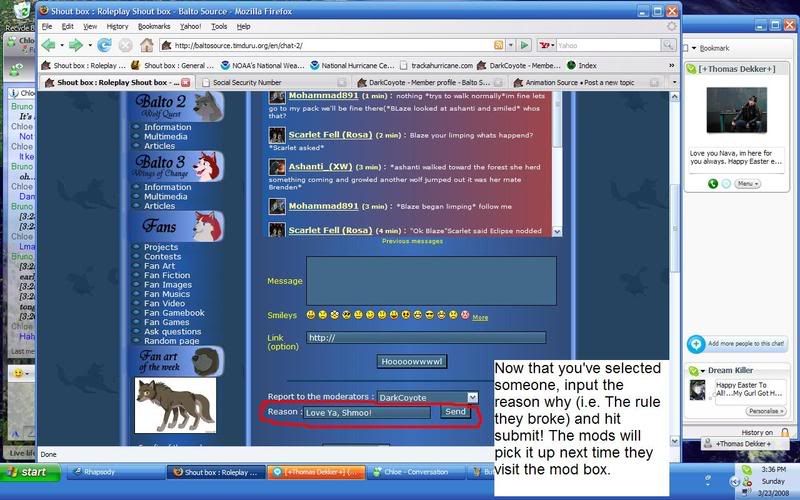This screenshot has height=500, width=800.
Task: Go back using the green Back arrow
Action: [x=48, y=45]
